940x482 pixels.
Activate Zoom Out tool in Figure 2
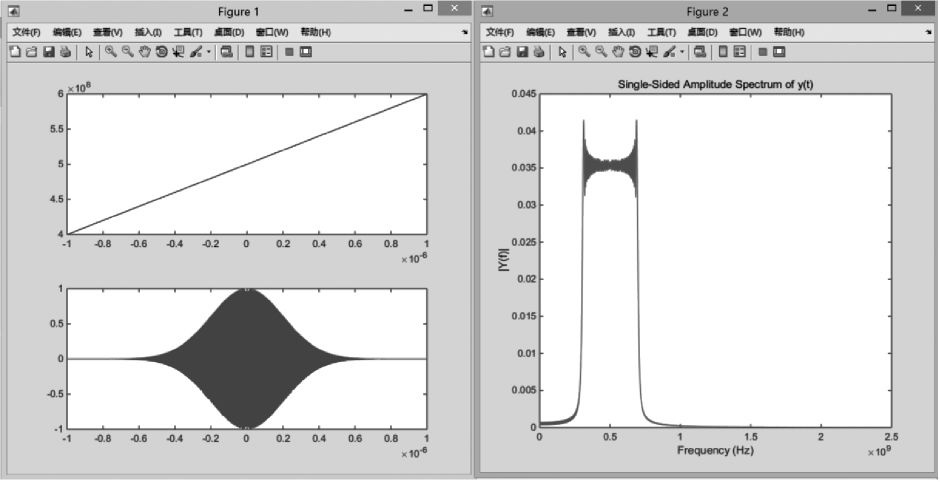point(601,52)
